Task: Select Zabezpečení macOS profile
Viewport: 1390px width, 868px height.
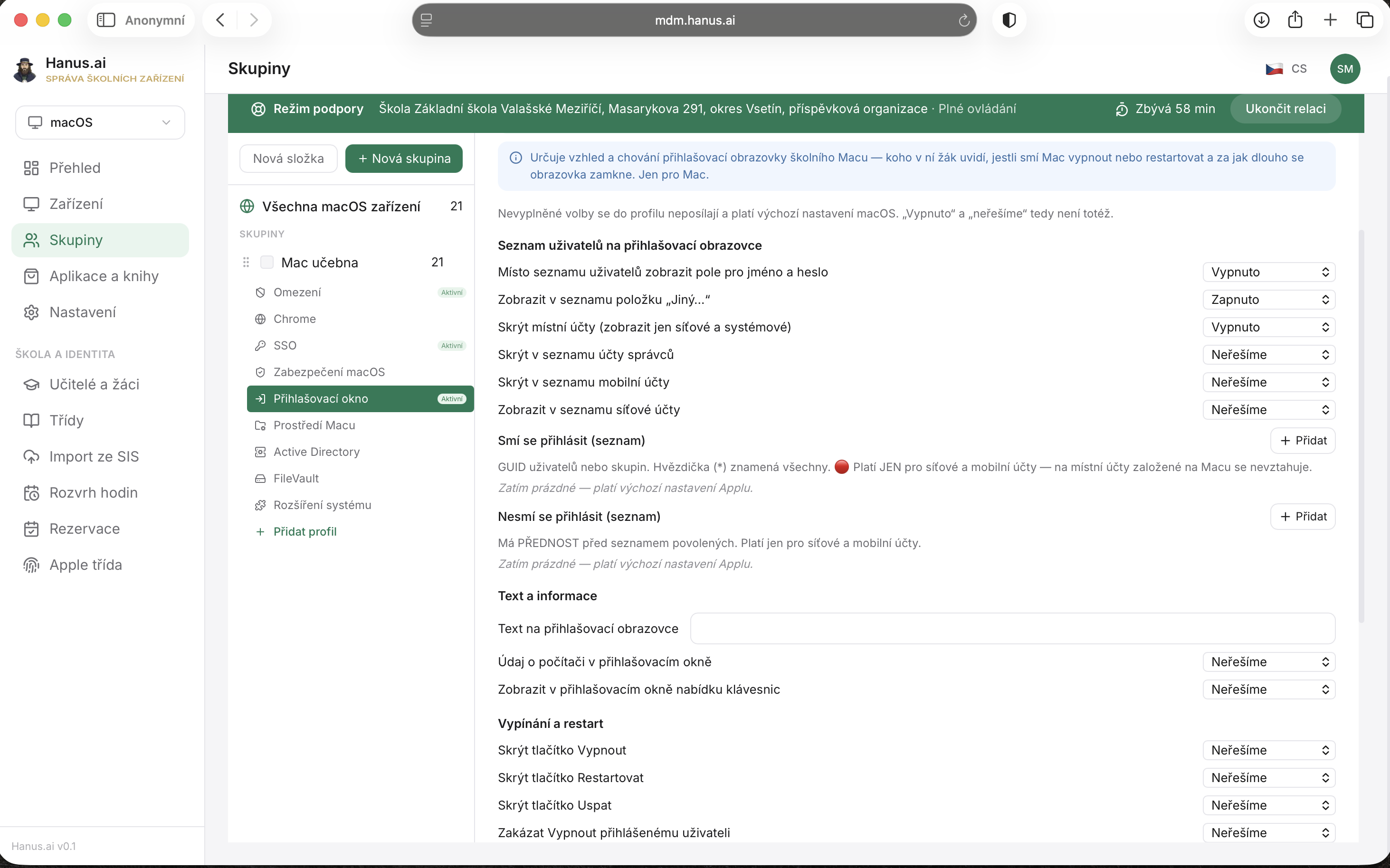Action: [x=360, y=372]
